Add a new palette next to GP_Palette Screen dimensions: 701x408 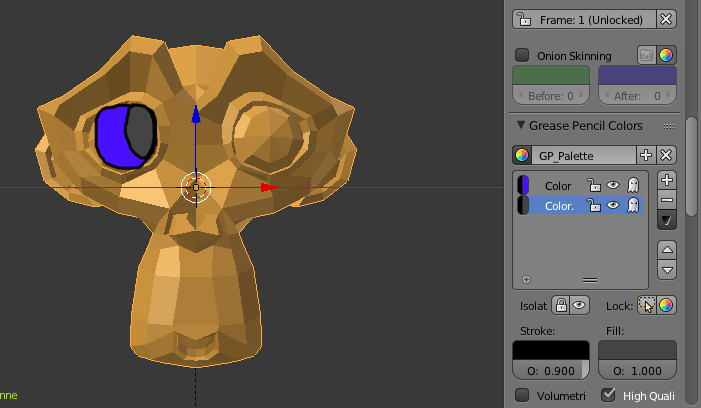coord(646,156)
